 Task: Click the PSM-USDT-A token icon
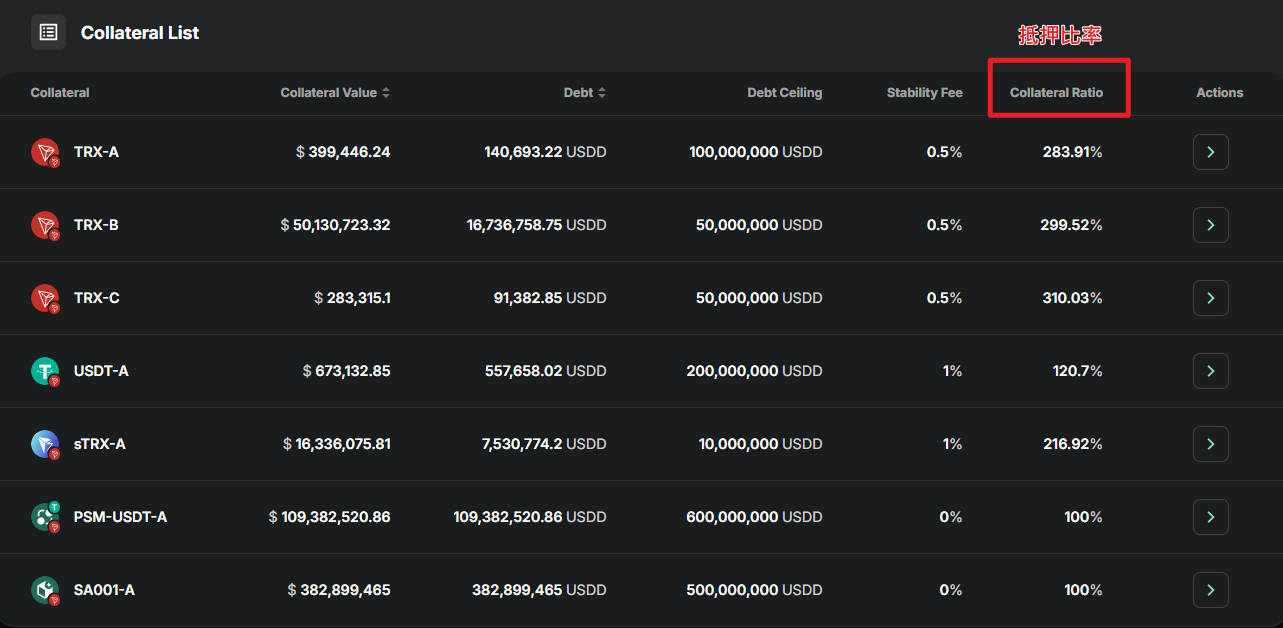pyautogui.click(x=45, y=517)
